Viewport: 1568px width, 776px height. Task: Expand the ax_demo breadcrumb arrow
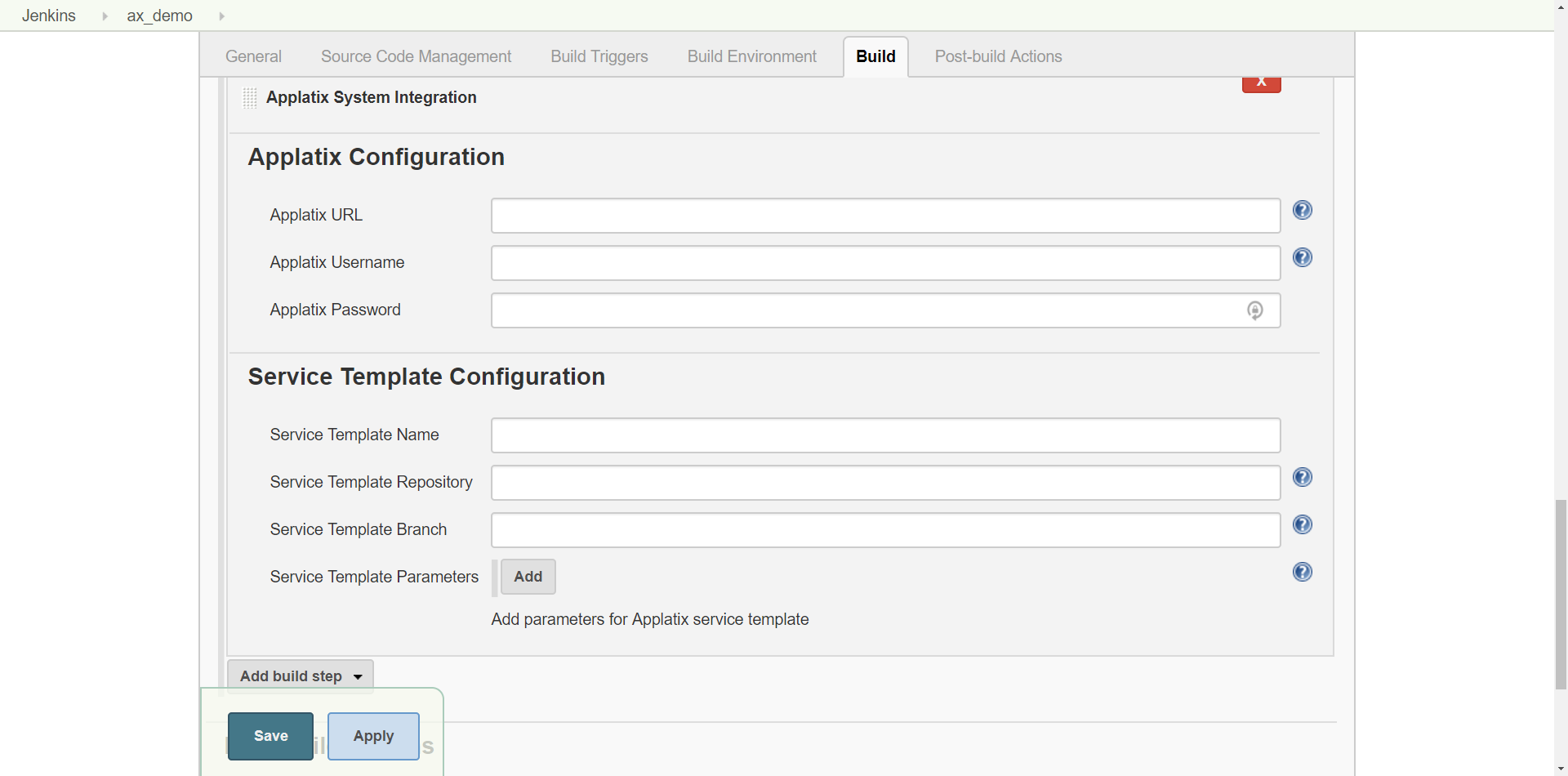point(221,16)
